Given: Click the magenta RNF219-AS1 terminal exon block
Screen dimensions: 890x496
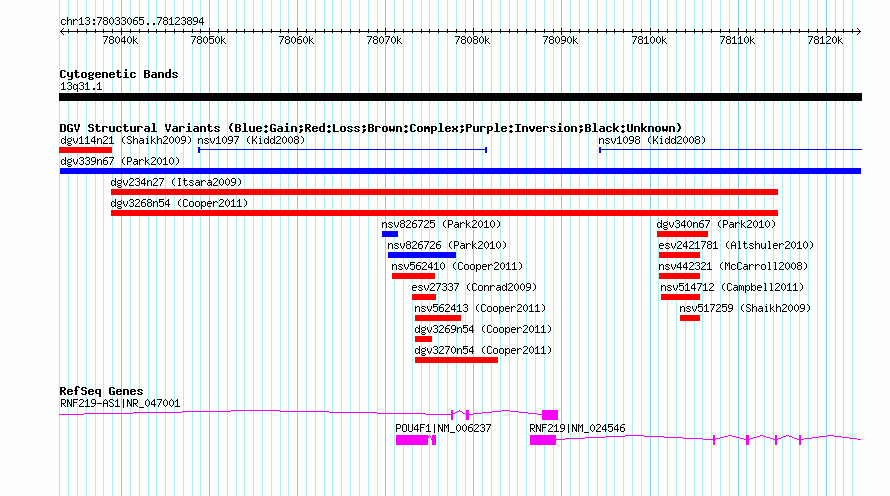Looking at the screenshot, I should tap(550, 415).
